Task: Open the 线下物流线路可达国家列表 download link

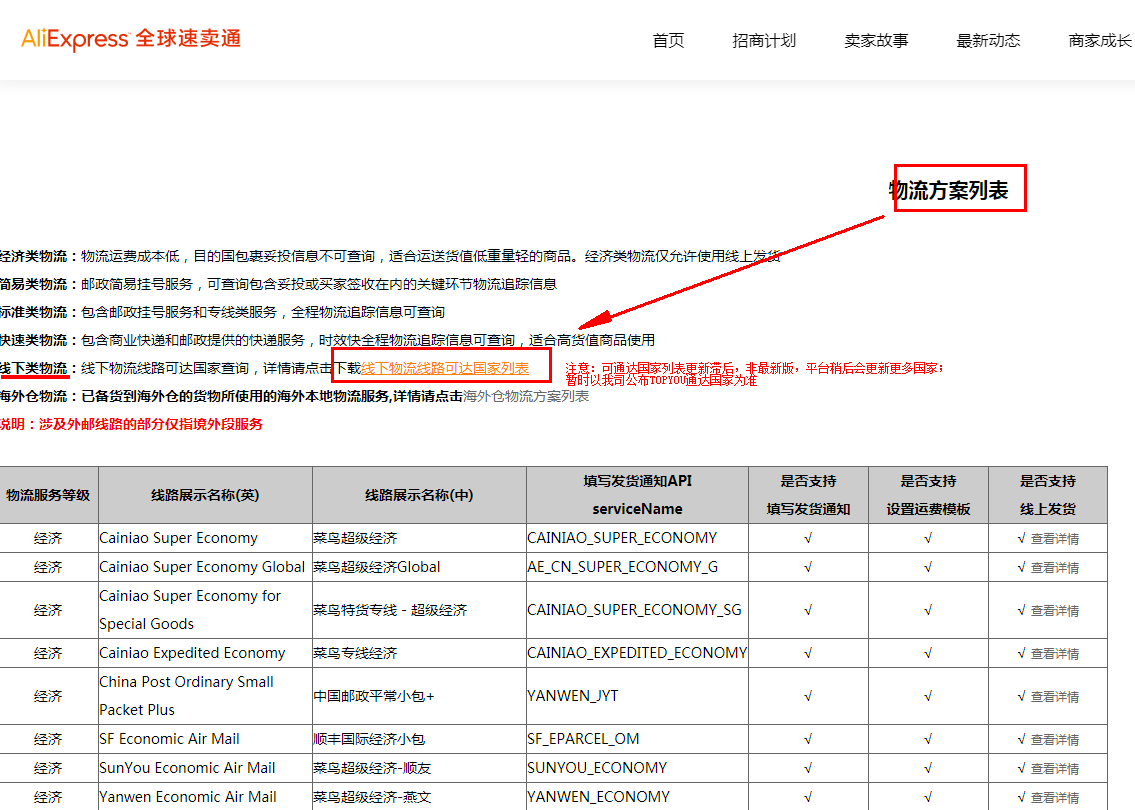Action: 444,368
